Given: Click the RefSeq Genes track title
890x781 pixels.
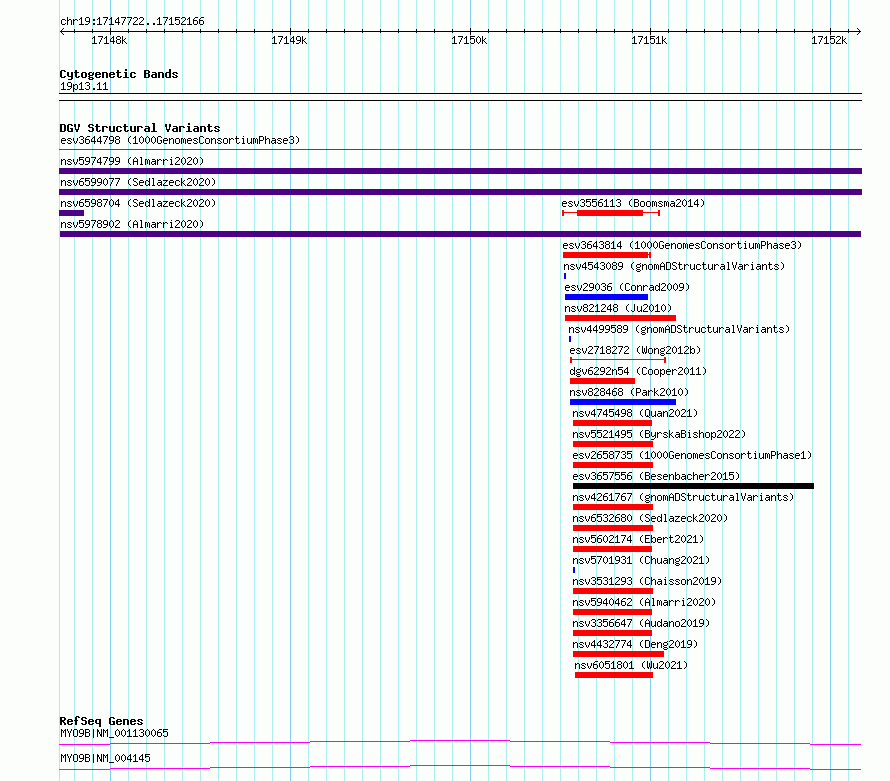Looking at the screenshot, I should [x=101, y=721].
